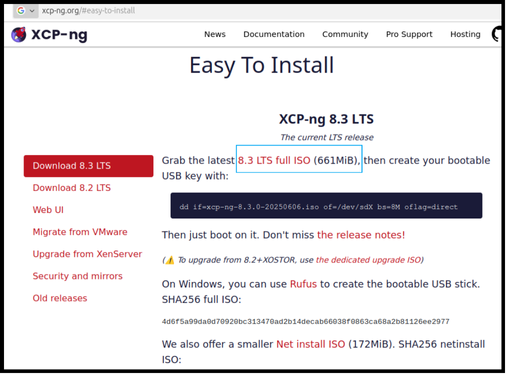Open the dedicated upgrade ISO link
The width and height of the screenshot is (506, 374).
pos(368,260)
